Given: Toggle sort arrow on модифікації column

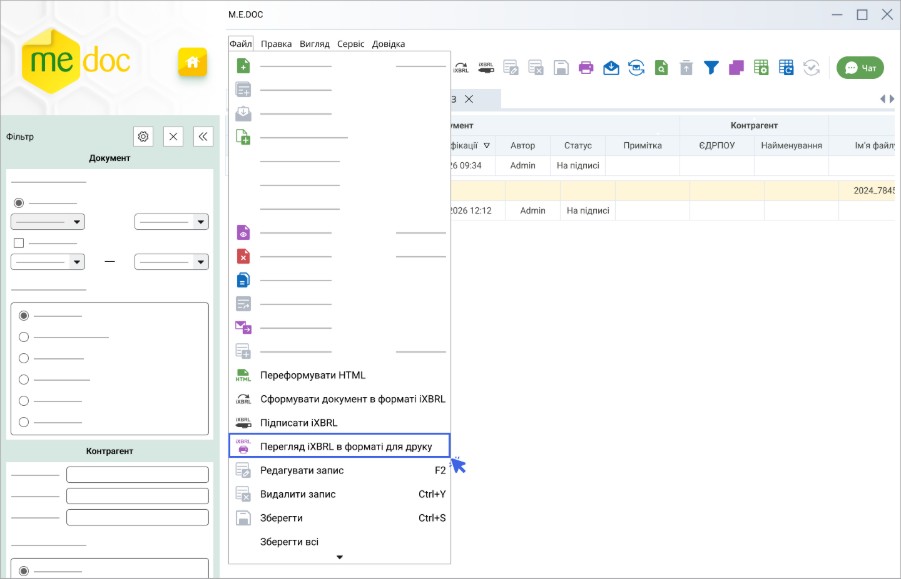Looking at the screenshot, I should tap(487, 146).
